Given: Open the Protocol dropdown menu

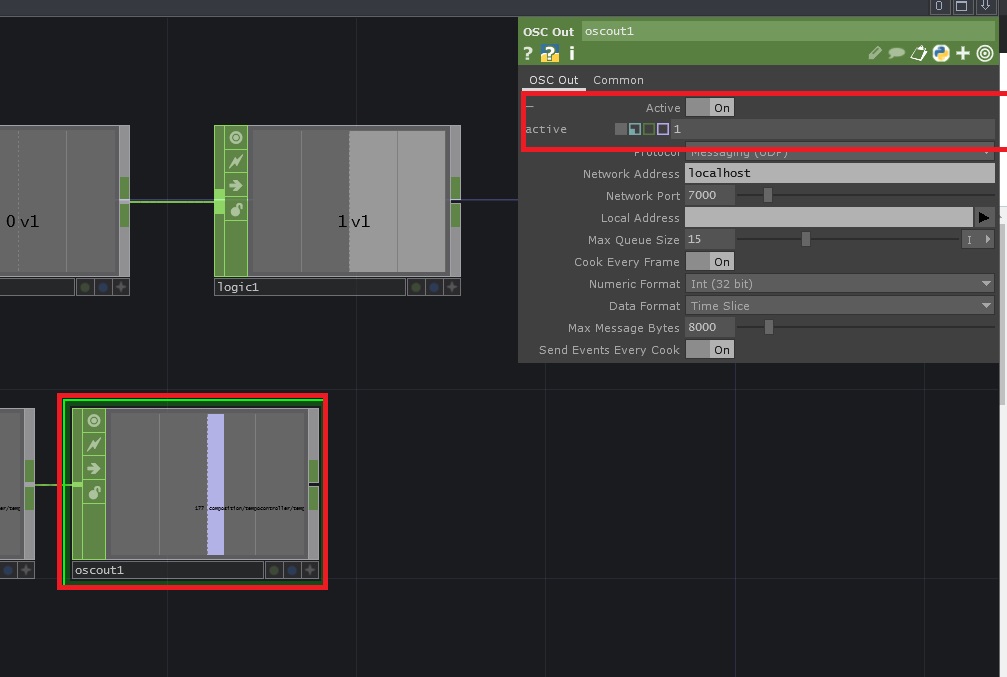Looking at the screenshot, I should 840,152.
